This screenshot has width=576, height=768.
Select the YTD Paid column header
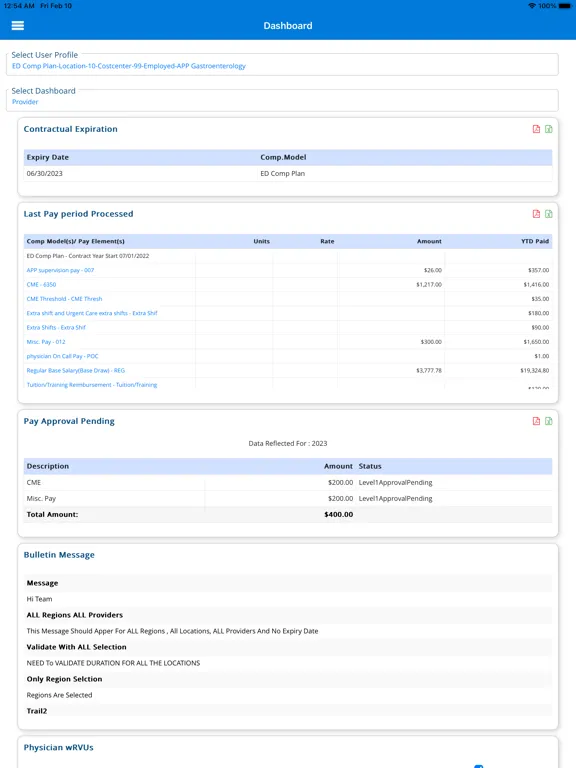point(535,241)
